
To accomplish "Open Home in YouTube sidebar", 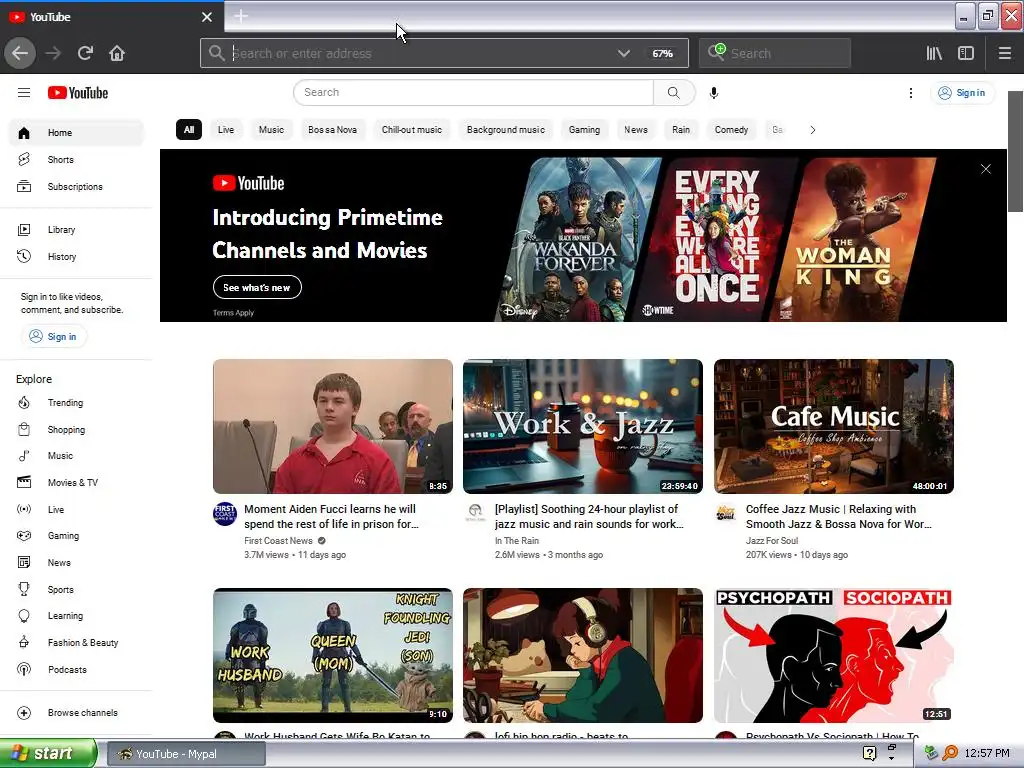I will click(x=76, y=133).
